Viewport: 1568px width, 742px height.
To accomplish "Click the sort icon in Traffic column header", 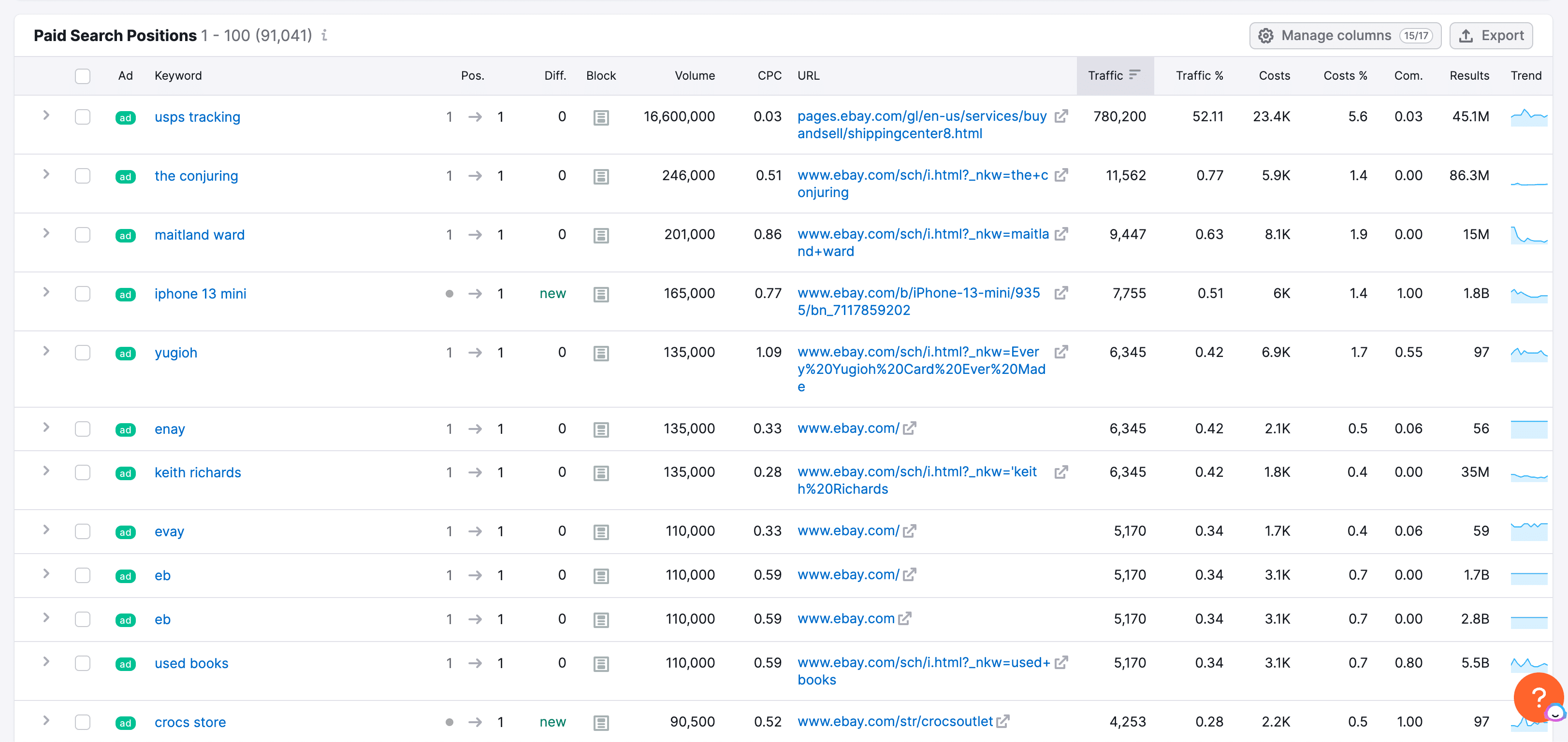I will point(1134,74).
